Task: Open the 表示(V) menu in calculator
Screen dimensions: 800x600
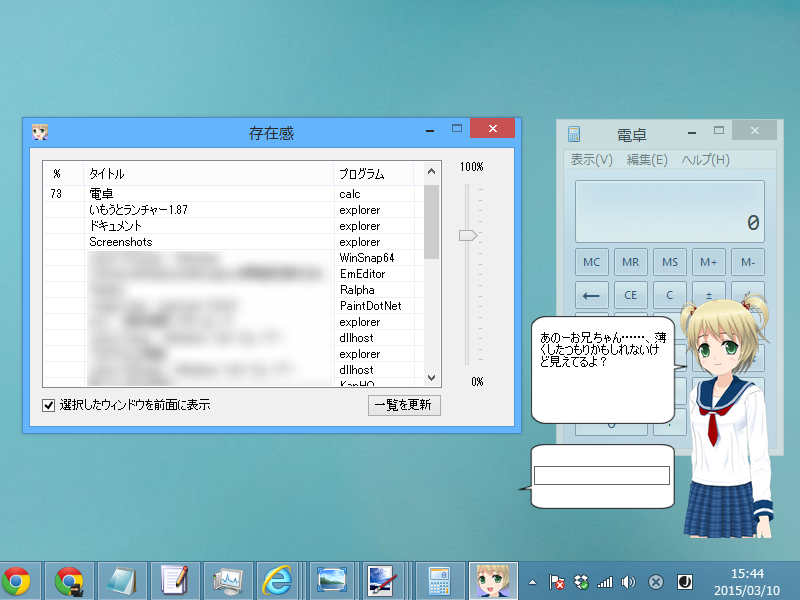Action: (591, 160)
